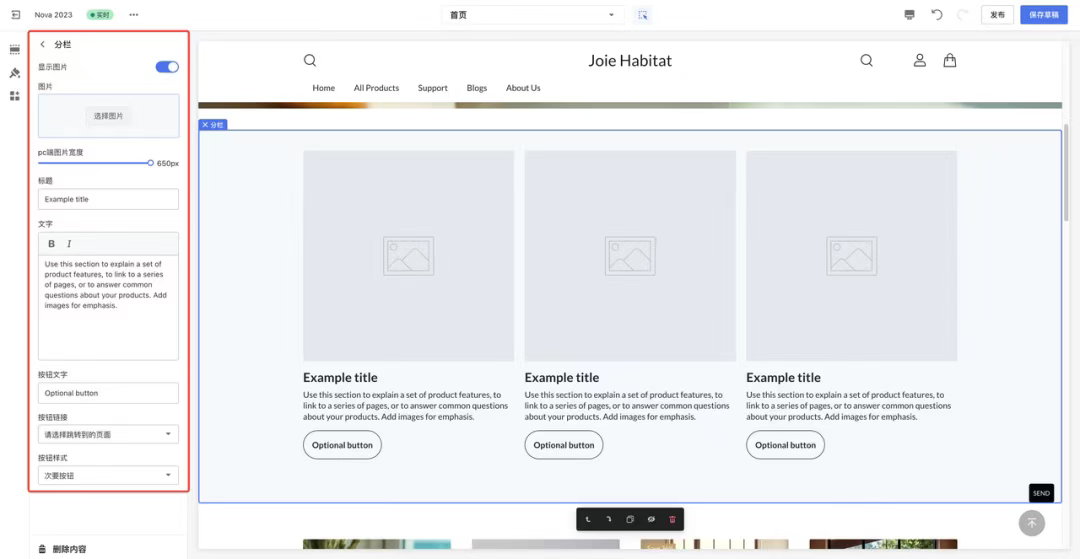
Task: Duplicate the section with copy icon
Action: coord(630,520)
